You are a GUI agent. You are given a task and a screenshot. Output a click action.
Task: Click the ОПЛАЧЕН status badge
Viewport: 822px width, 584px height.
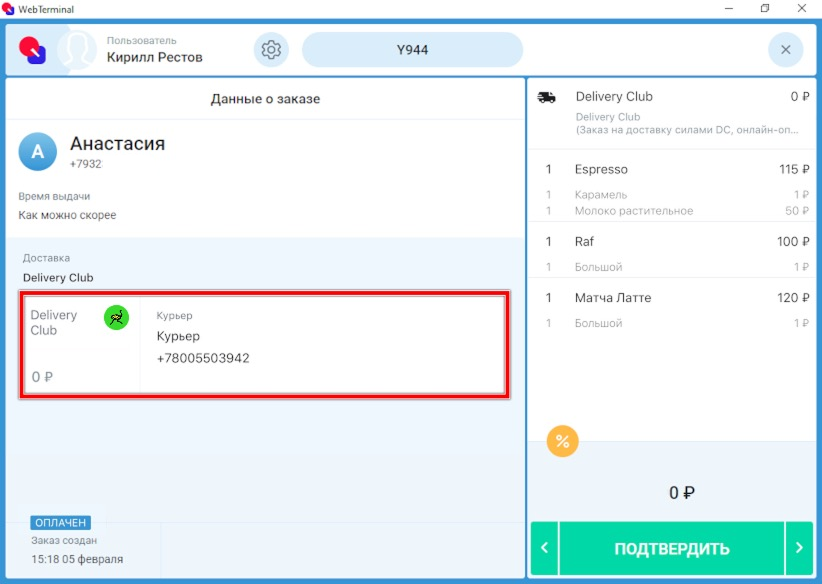60,523
